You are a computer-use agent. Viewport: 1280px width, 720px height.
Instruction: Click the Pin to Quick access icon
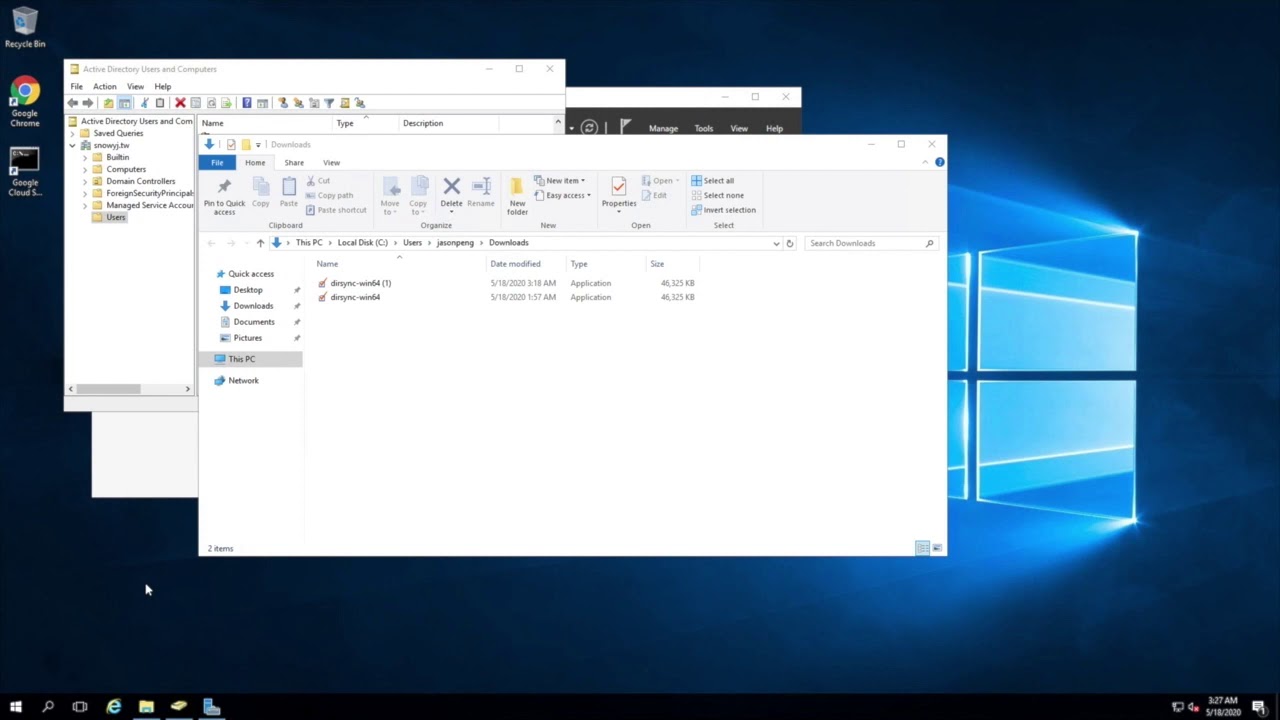[x=224, y=186]
